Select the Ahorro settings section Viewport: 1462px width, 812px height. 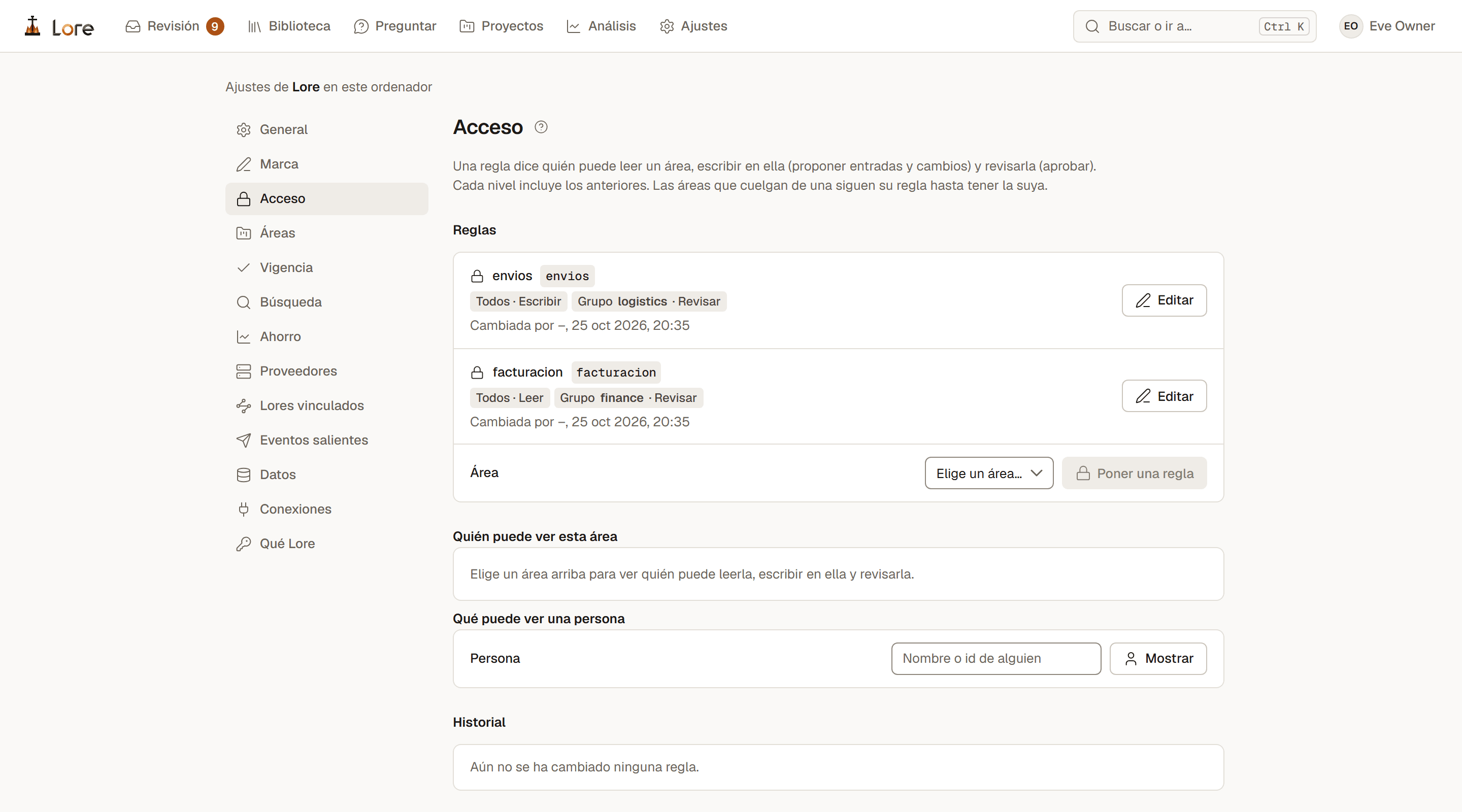[326, 337]
